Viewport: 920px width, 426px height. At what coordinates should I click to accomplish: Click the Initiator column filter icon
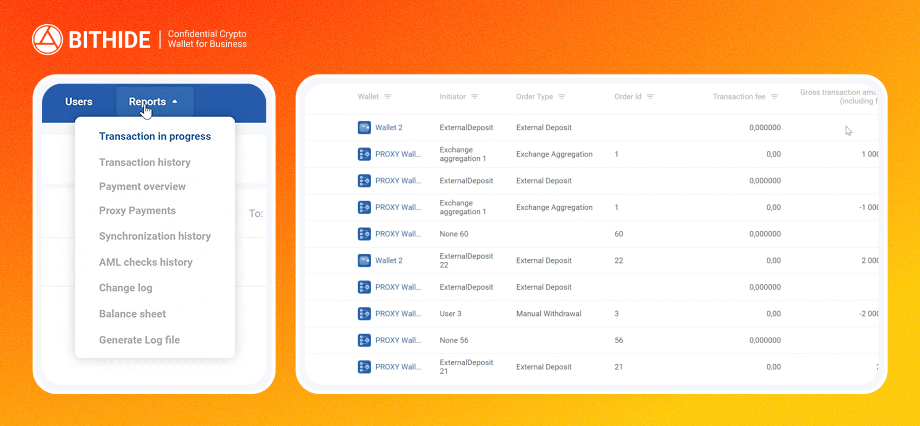coord(475,97)
